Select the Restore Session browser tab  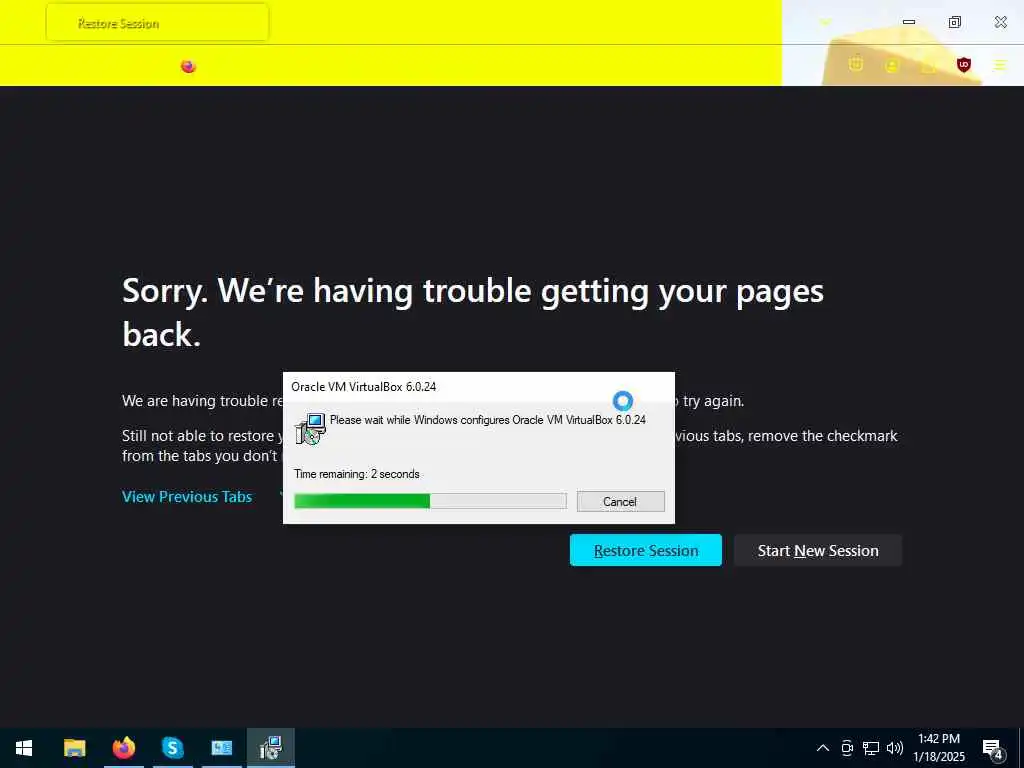coord(157,23)
